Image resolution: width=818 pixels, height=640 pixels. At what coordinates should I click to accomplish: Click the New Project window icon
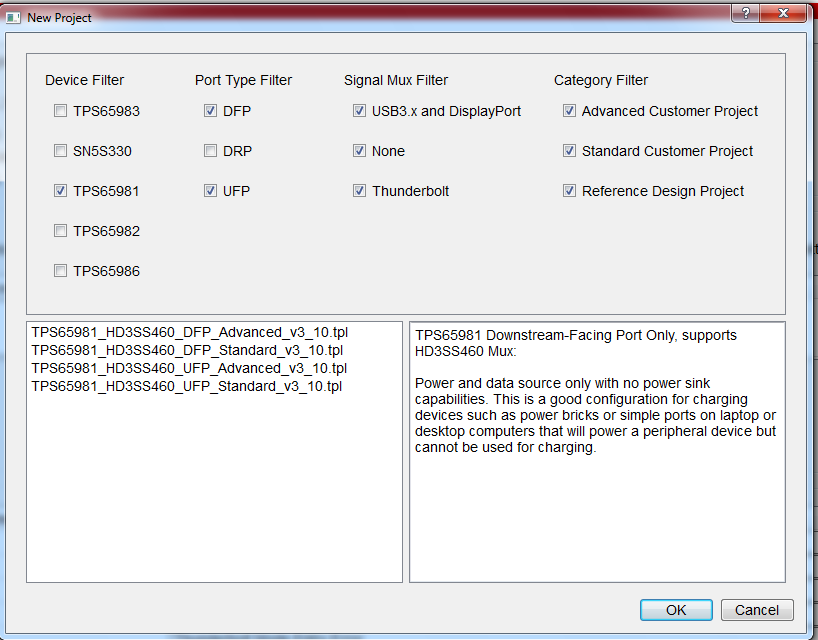(13, 18)
